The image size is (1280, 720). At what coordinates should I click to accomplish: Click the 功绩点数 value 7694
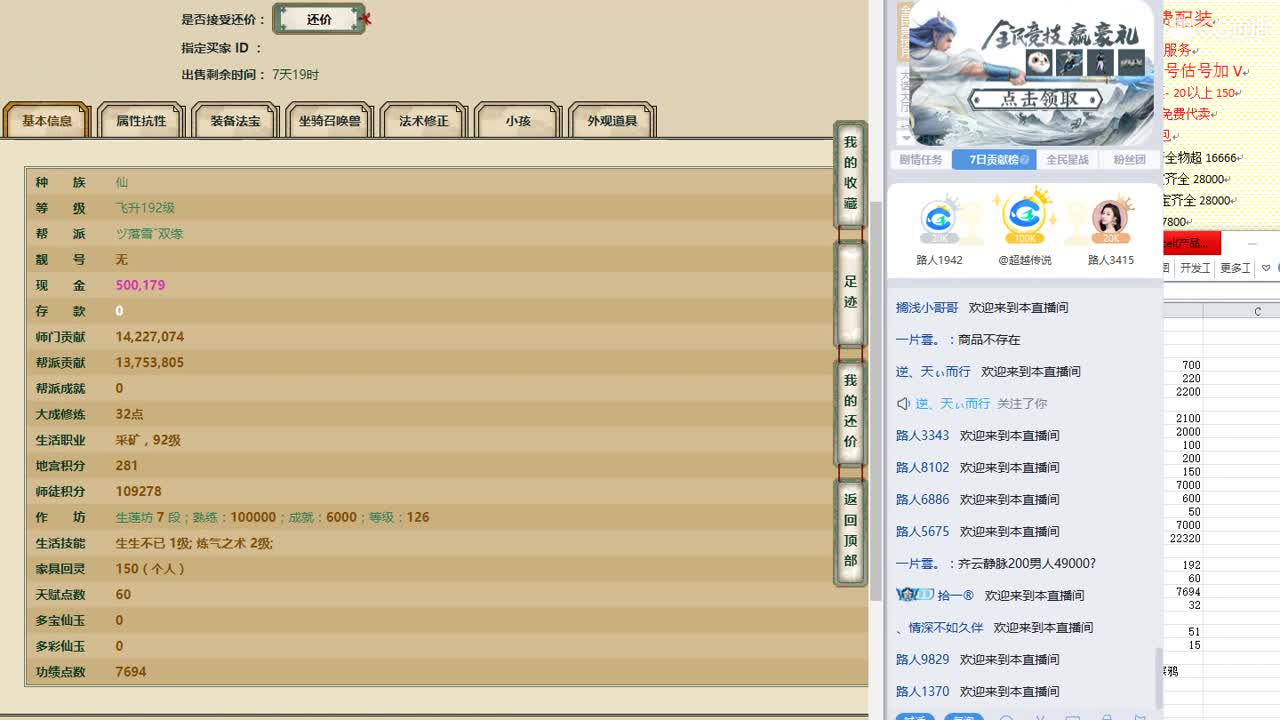pos(131,672)
